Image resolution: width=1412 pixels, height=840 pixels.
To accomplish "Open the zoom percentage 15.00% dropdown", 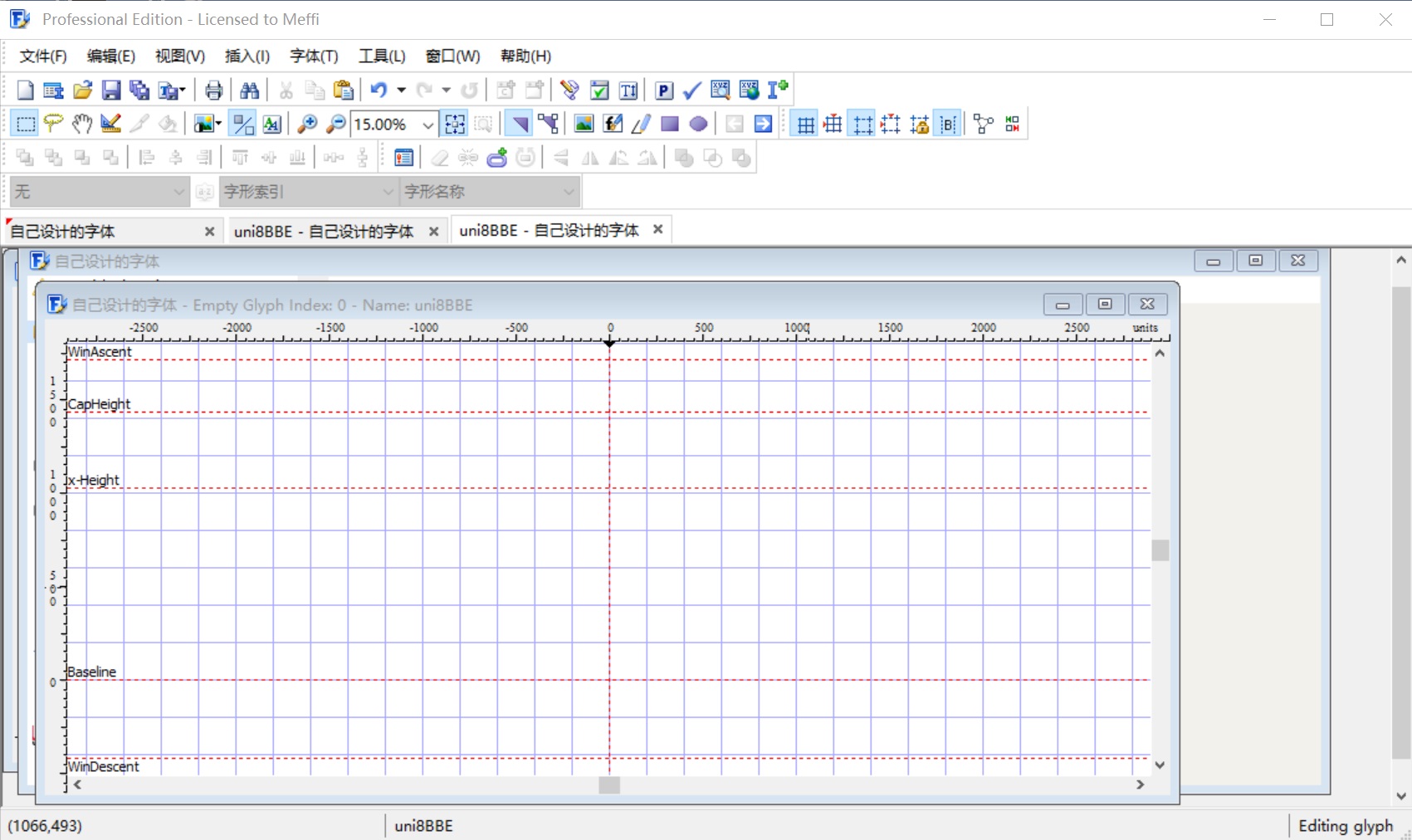I will tap(428, 125).
